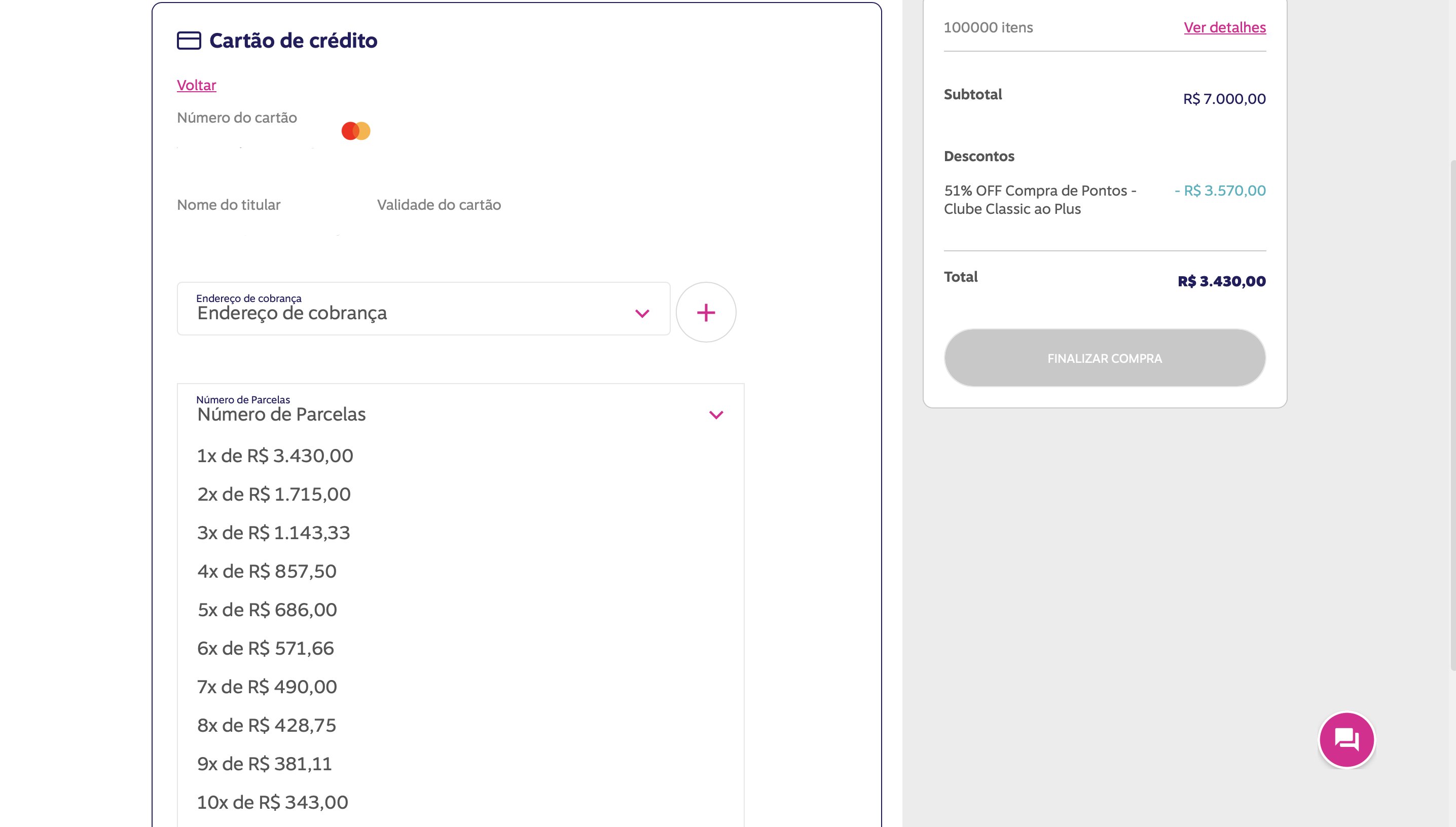The width and height of the screenshot is (1456, 827).
Task: Click the Voltar link
Action: point(197,85)
